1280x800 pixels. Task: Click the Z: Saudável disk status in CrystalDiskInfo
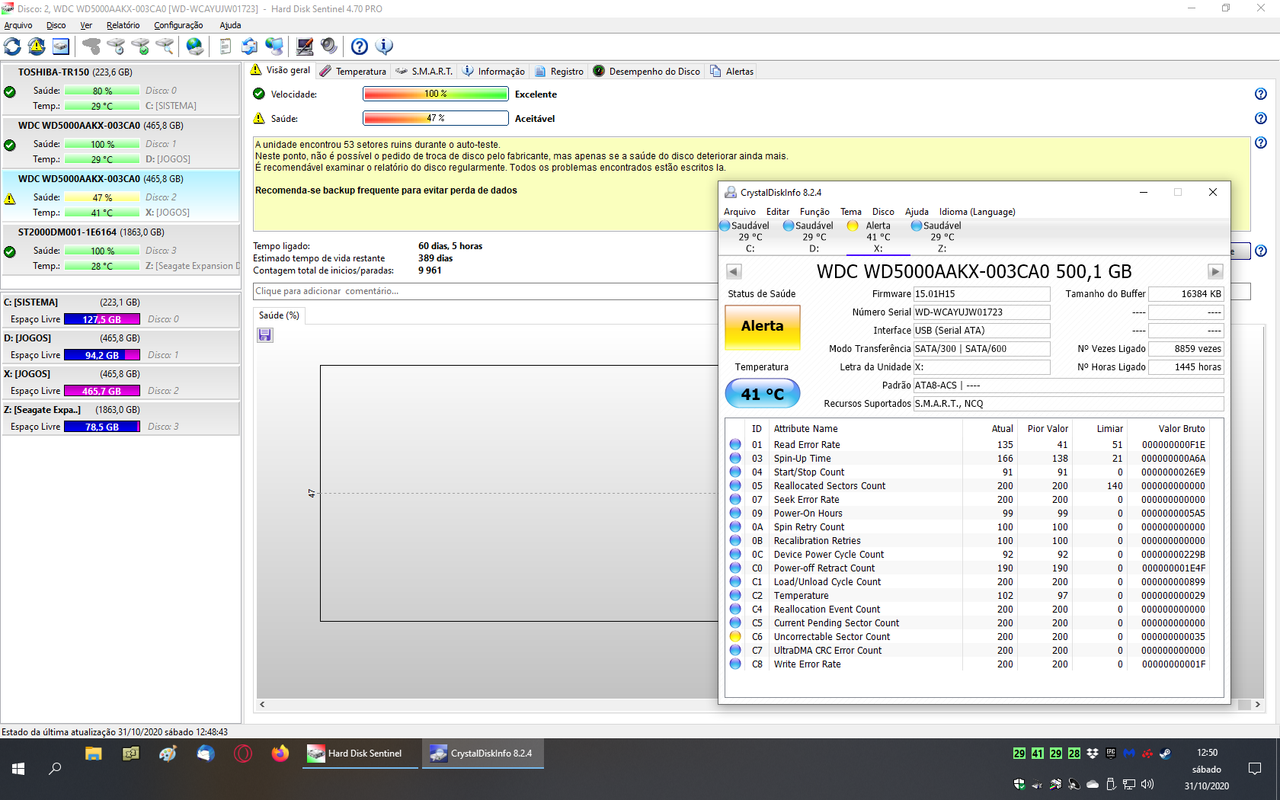(x=942, y=237)
